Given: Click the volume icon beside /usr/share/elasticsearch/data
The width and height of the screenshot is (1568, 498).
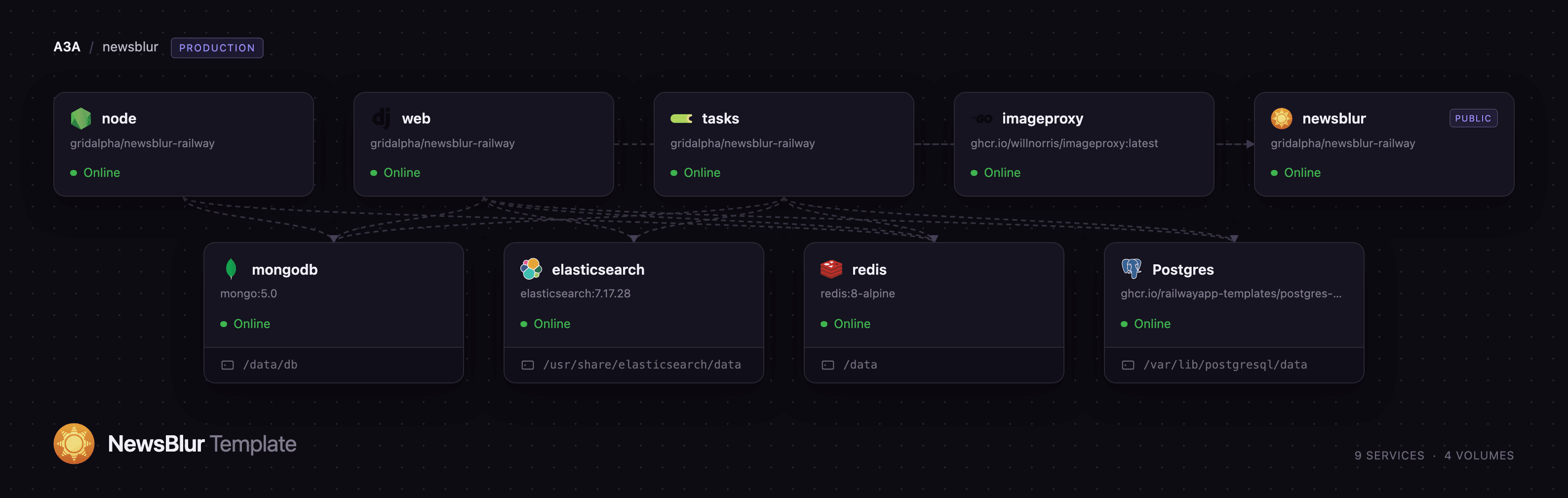Looking at the screenshot, I should [x=528, y=365].
